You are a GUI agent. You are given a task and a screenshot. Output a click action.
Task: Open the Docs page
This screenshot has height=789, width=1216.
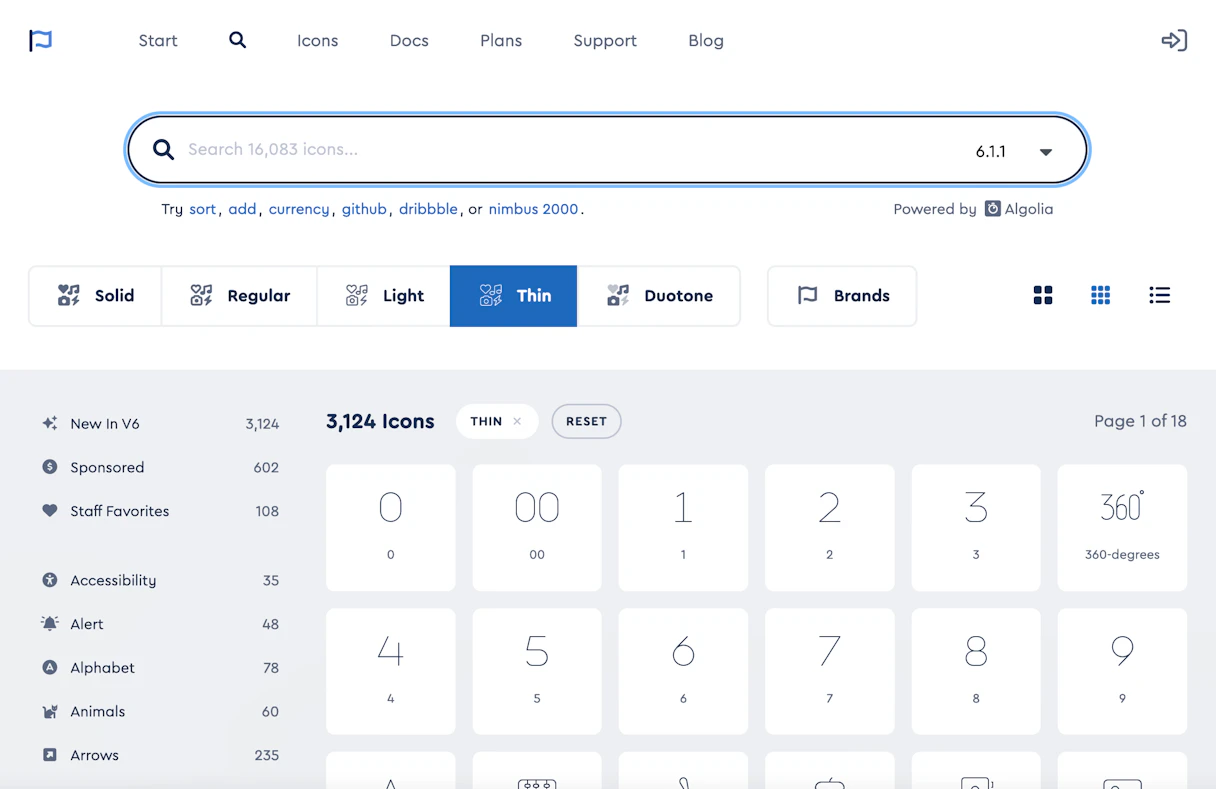pyautogui.click(x=409, y=41)
